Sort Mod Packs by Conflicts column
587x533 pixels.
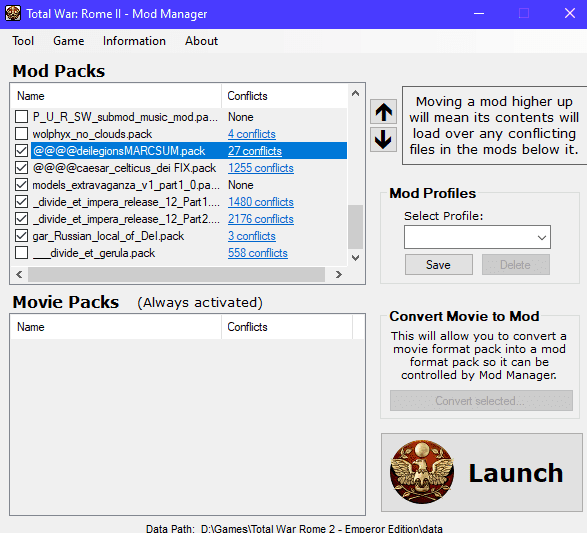tap(285, 96)
